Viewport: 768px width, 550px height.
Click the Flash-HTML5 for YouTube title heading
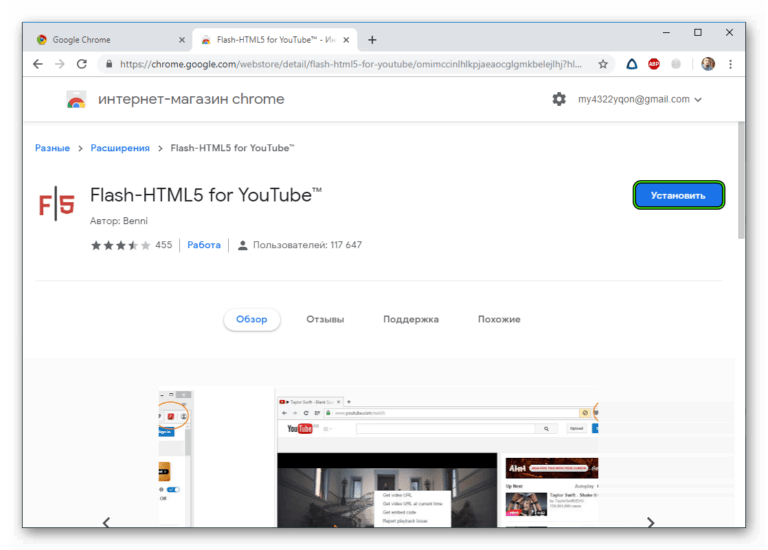206,195
